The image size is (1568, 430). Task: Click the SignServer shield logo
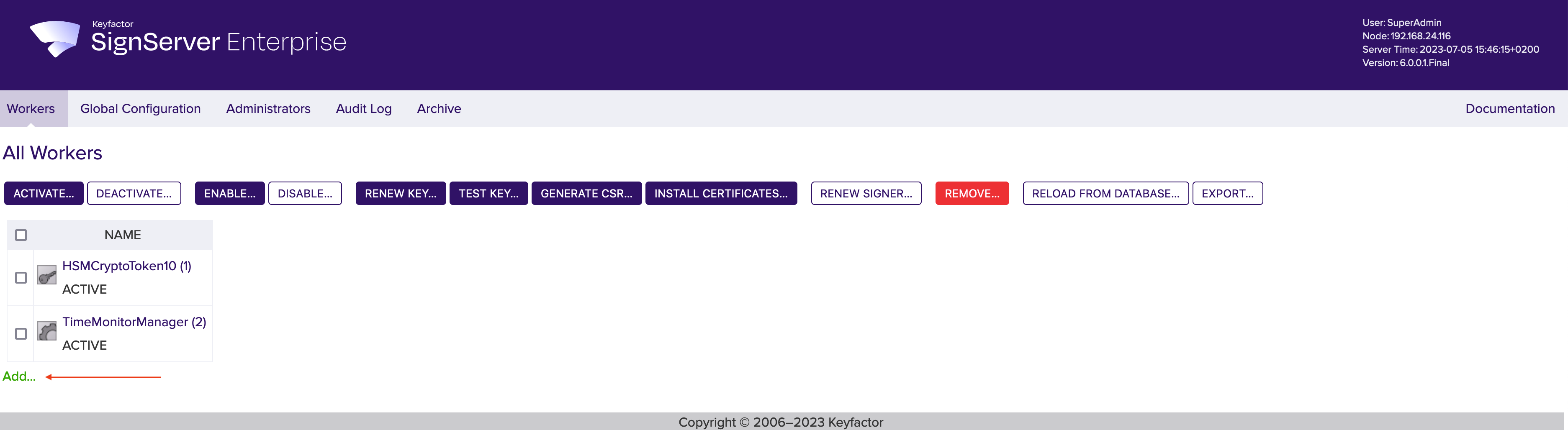tap(55, 38)
